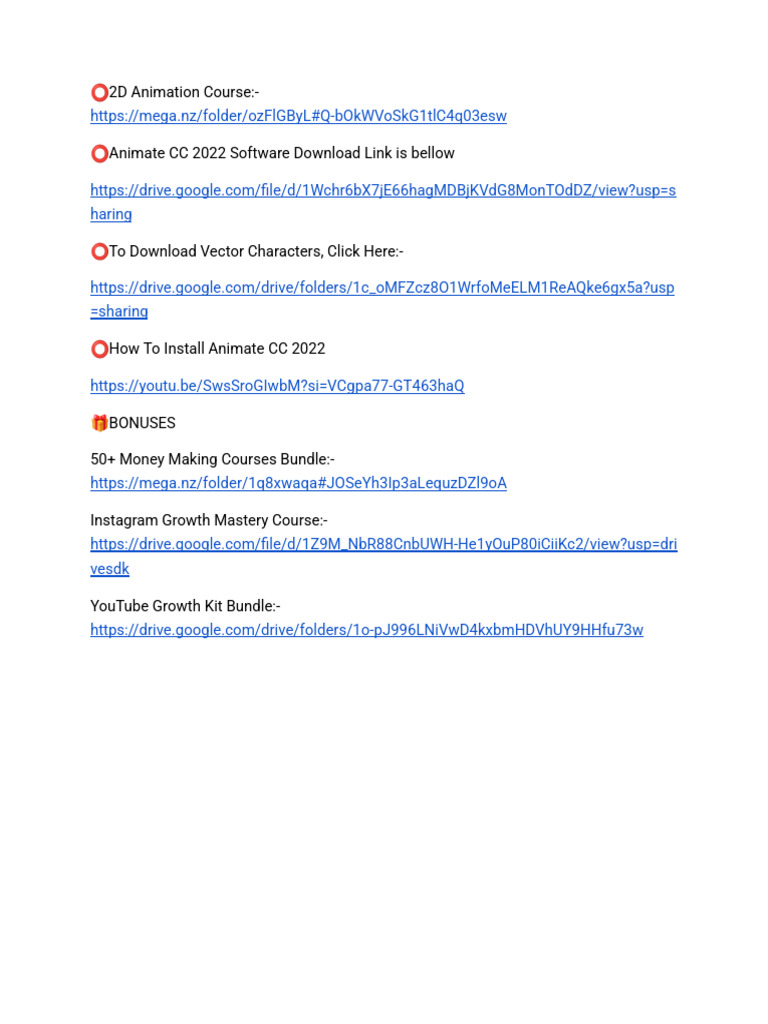Click the red circle beside 2D Animation Course
The image size is (768, 1024).
tap(99, 93)
